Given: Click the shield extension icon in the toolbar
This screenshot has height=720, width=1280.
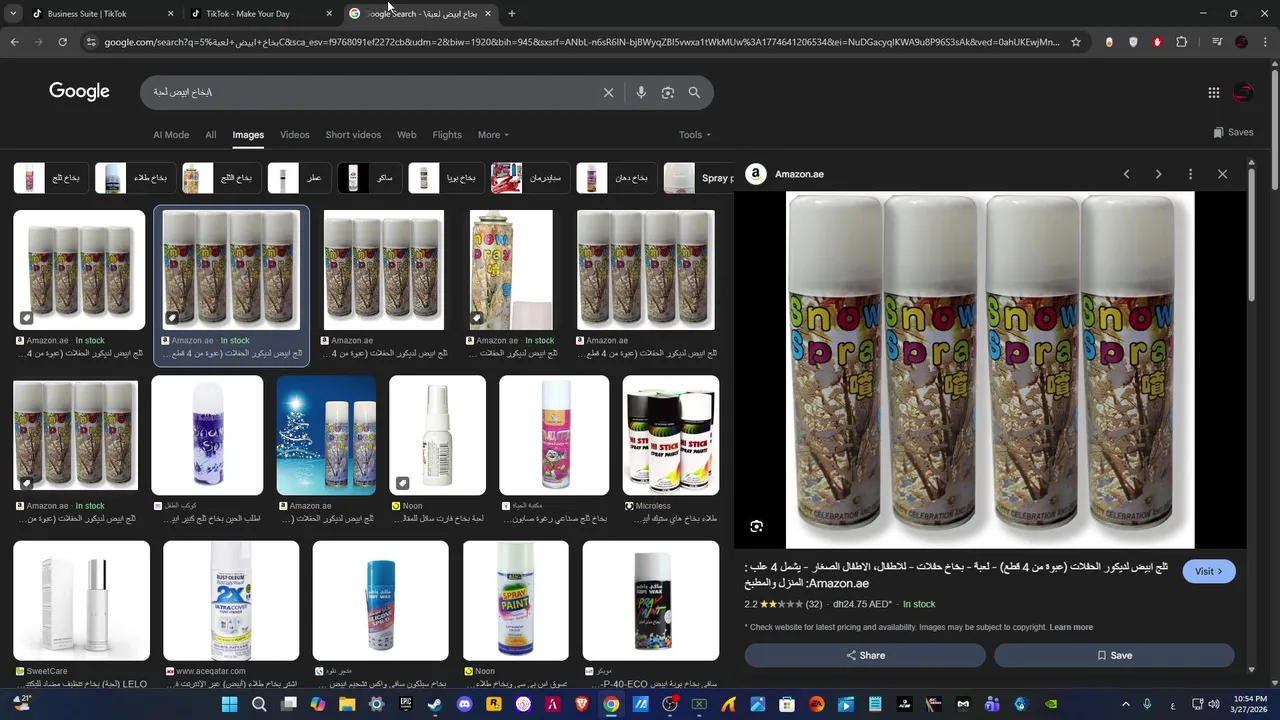Looking at the screenshot, I should tap(1133, 42).
